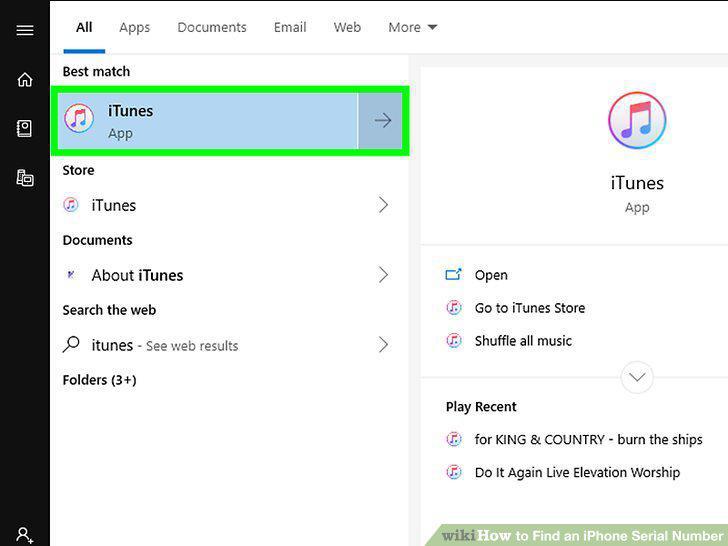Switch to the Web tab
The height and width of the screenshot is (546, 728).
347,27
